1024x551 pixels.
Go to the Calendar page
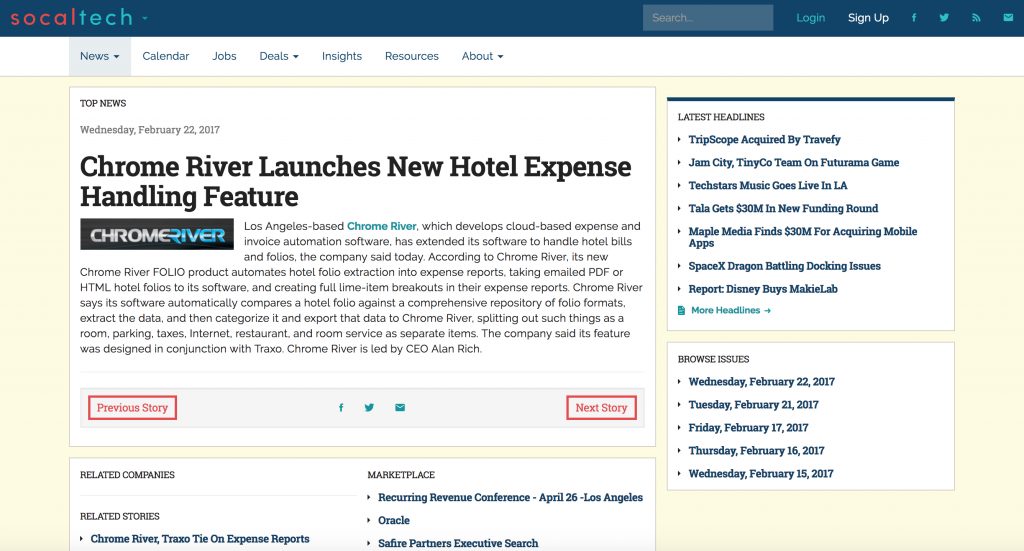[x=165, y=56]
